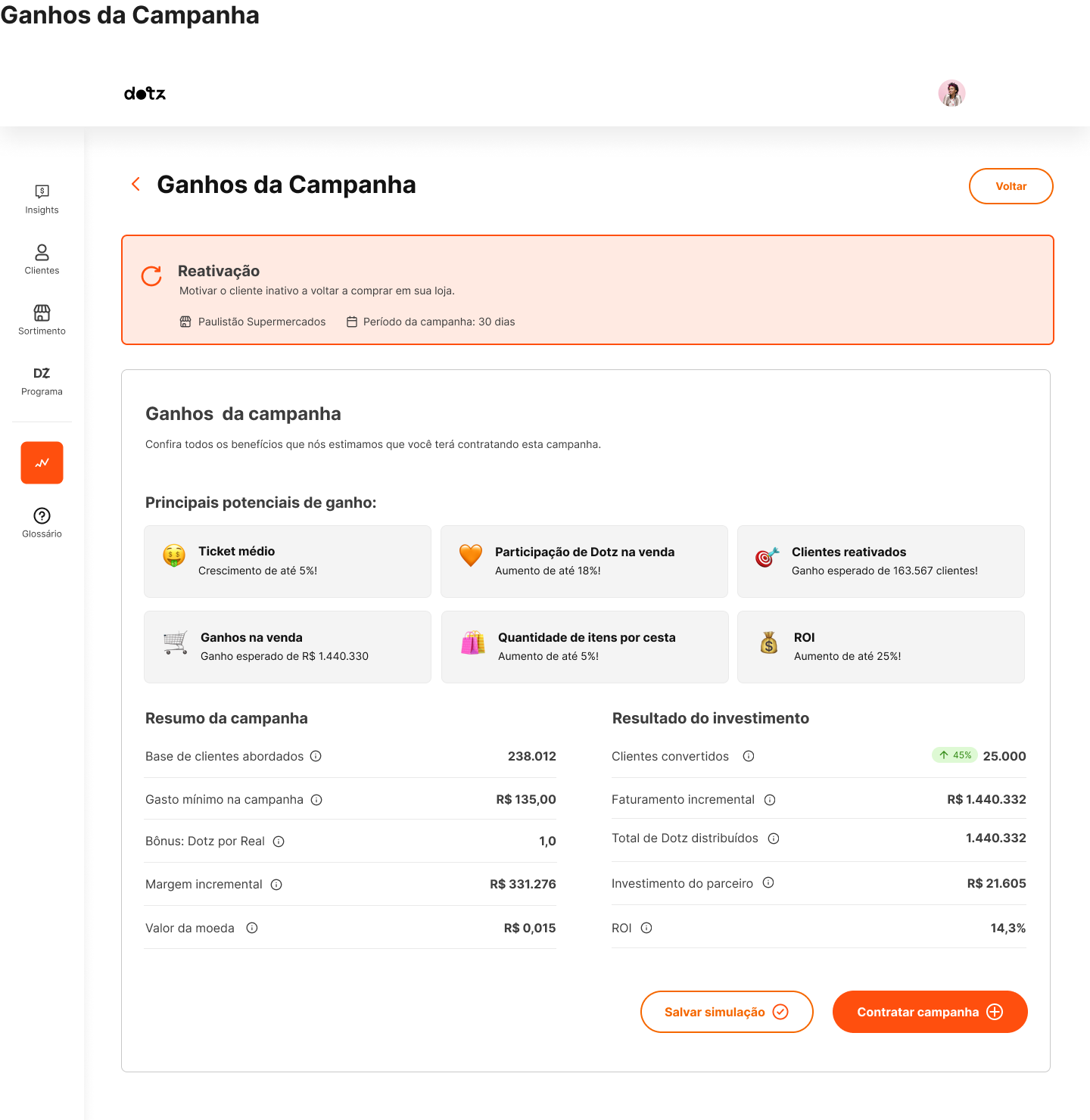1090x1120 pixels.
Task: Open the DZ Programa sidebar section
Action: click(x=42, y=381)
